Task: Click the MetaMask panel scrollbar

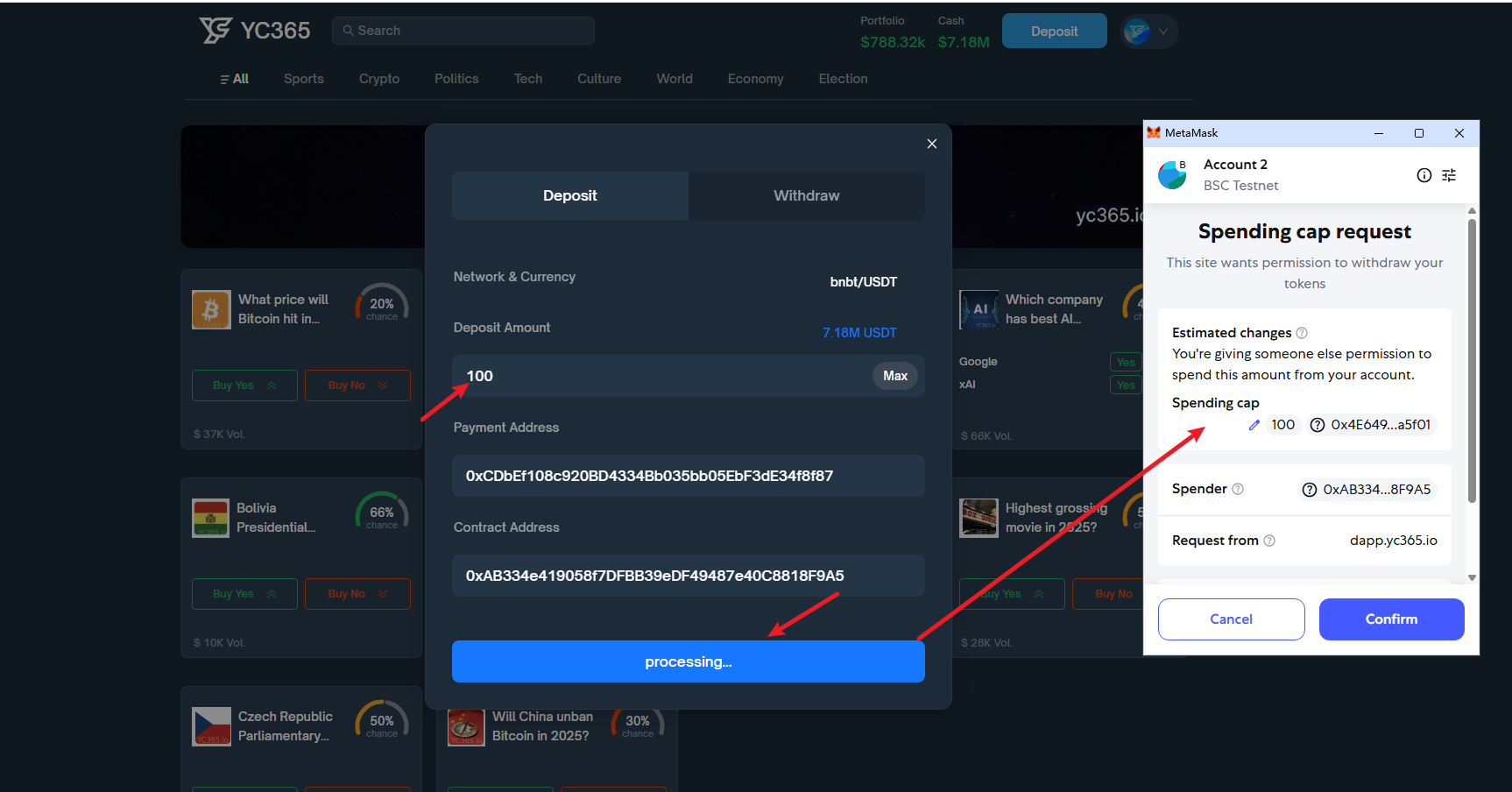Action: click(1472, 359)
